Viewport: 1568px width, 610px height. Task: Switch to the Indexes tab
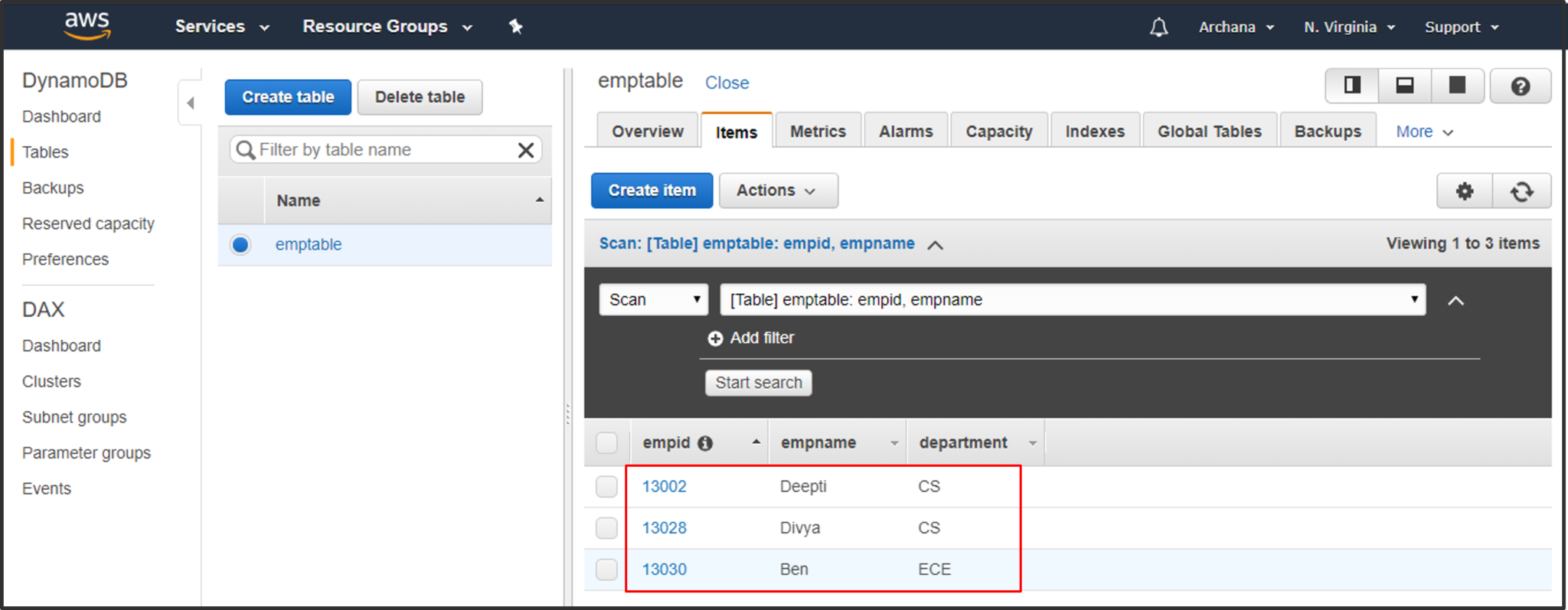(1095, 132)
